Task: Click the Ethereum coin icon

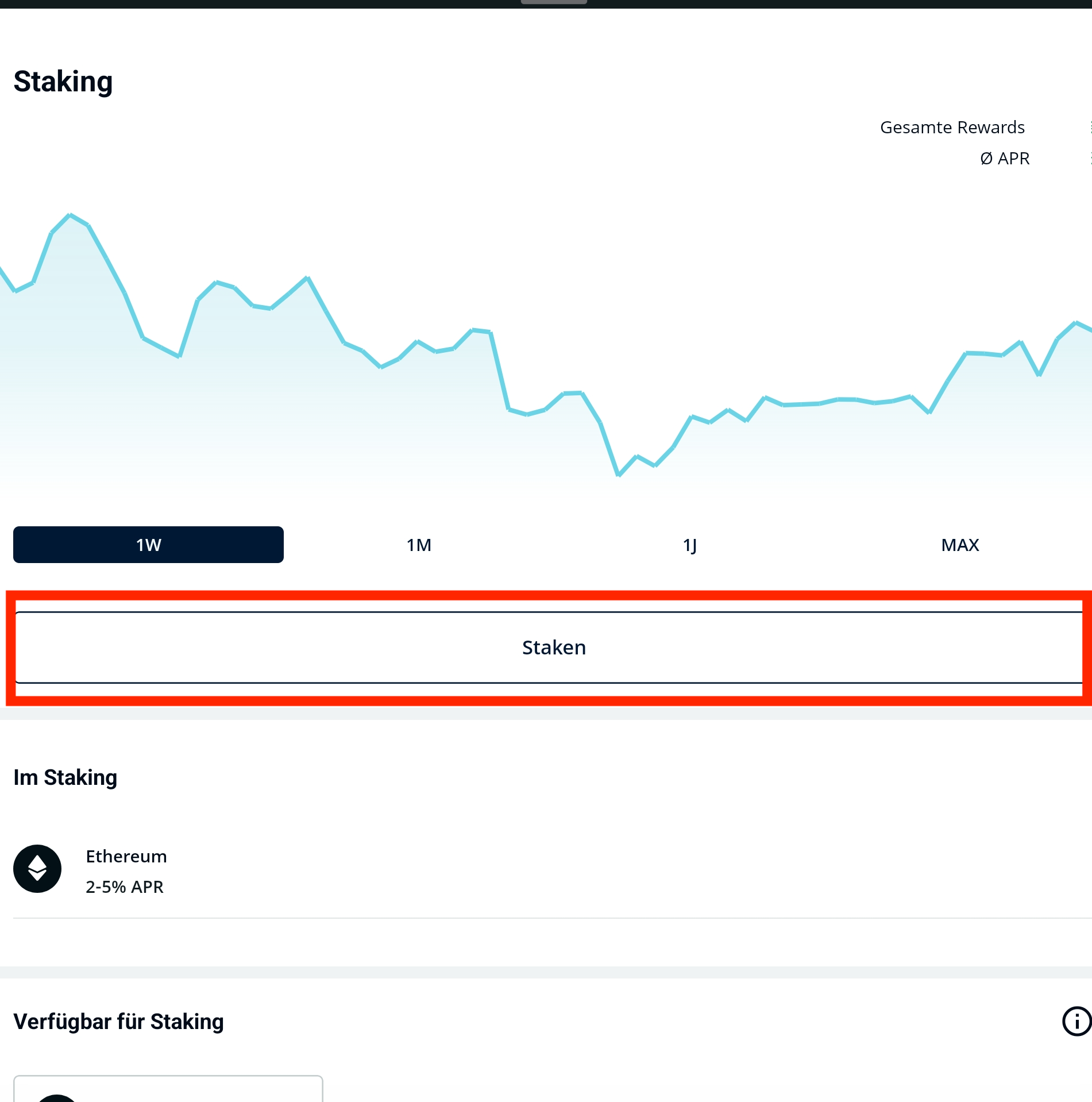Action: point(37,868)
